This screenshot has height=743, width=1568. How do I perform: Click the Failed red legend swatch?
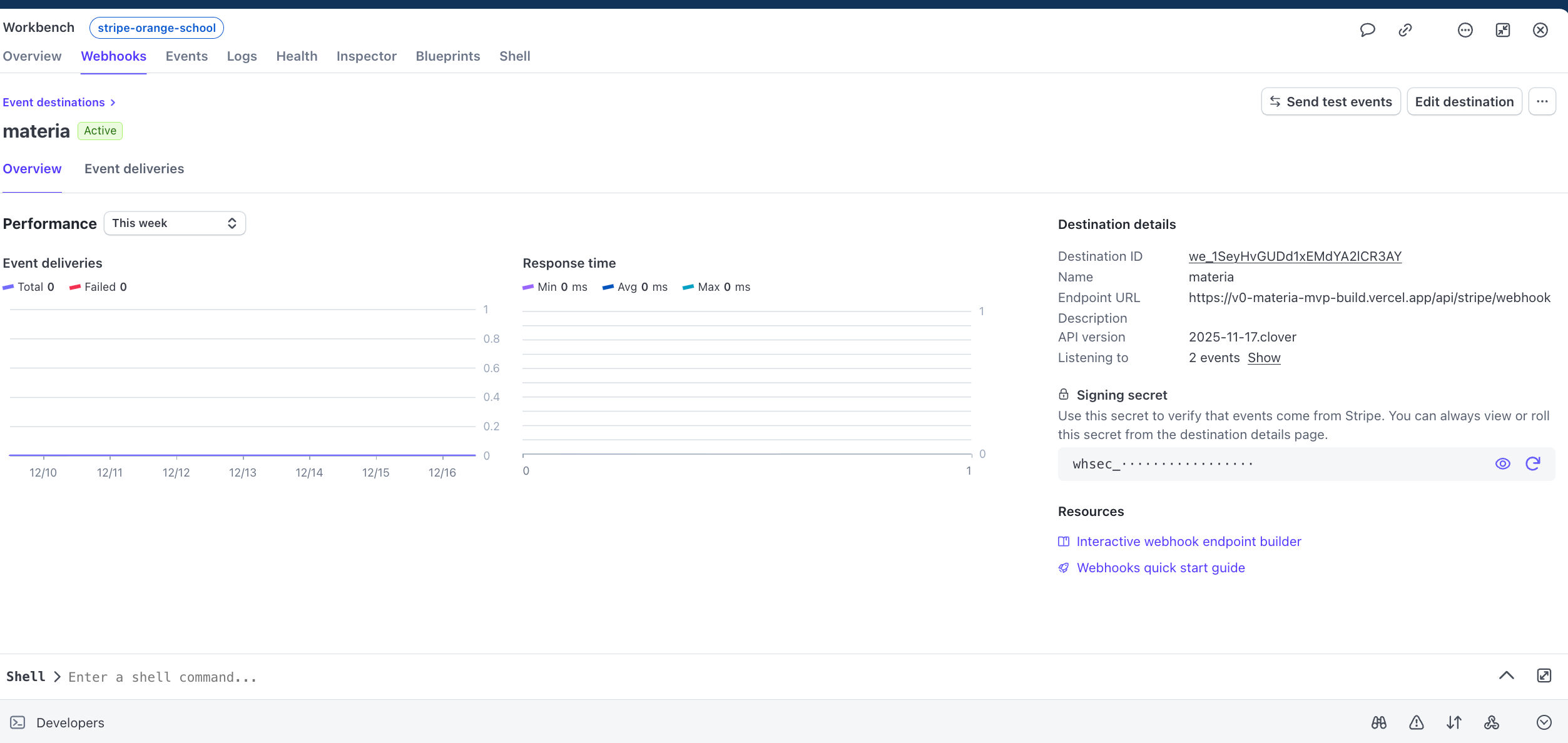coord(75,287)
